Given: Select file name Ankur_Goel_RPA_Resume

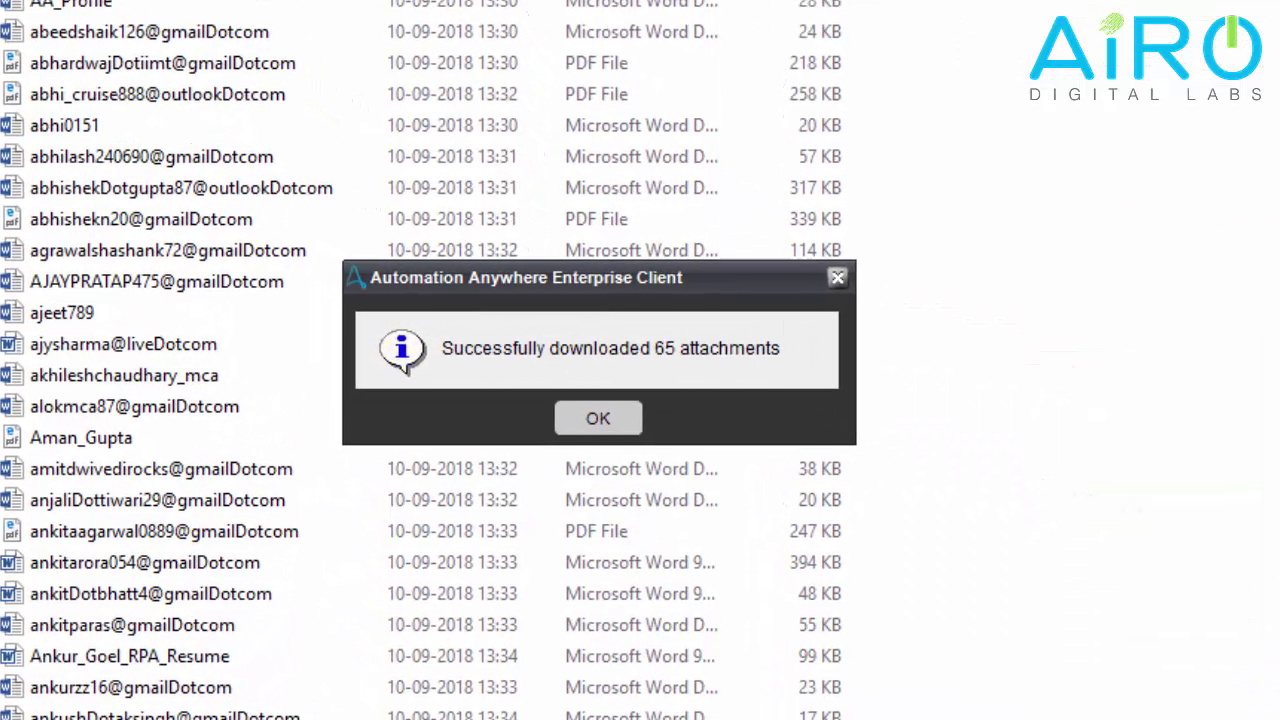Looking at the screenshot, I should [130, 657].
